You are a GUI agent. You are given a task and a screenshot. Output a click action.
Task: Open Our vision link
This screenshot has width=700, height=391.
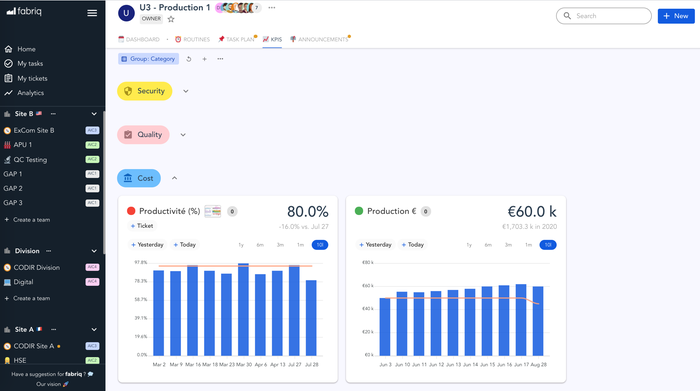tap(52, 384)
